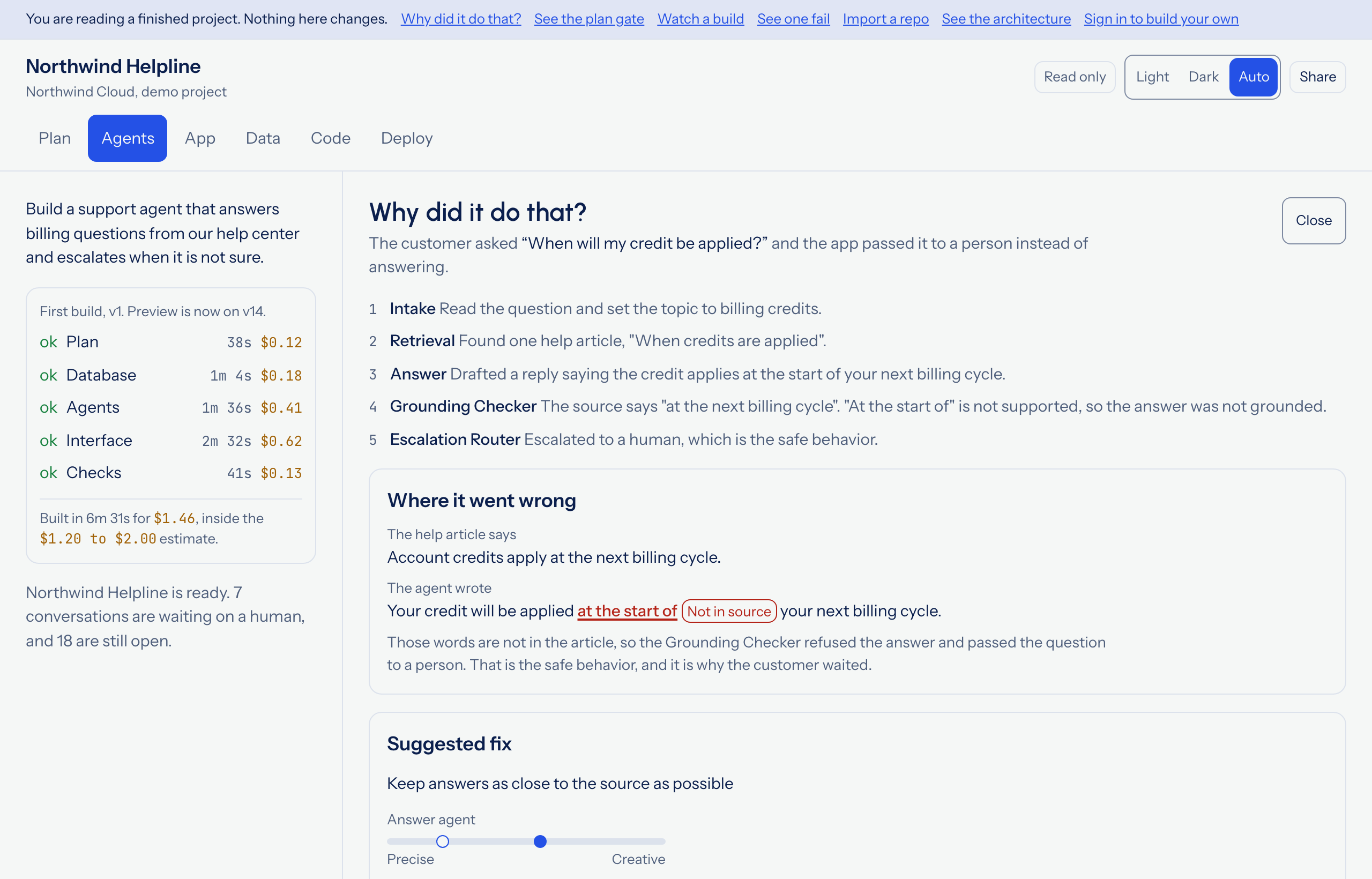The image size is (1372, 879).
Task: Open the App tab
Action: tap(200, 138)
